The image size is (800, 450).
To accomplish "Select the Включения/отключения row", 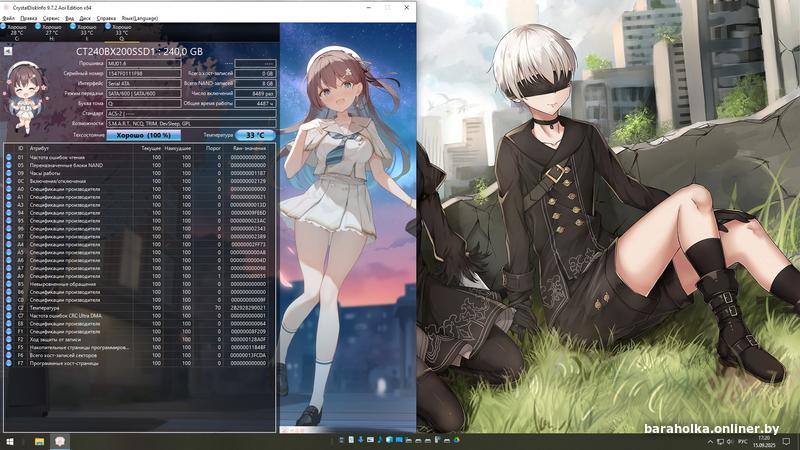I will coord(139,181).
